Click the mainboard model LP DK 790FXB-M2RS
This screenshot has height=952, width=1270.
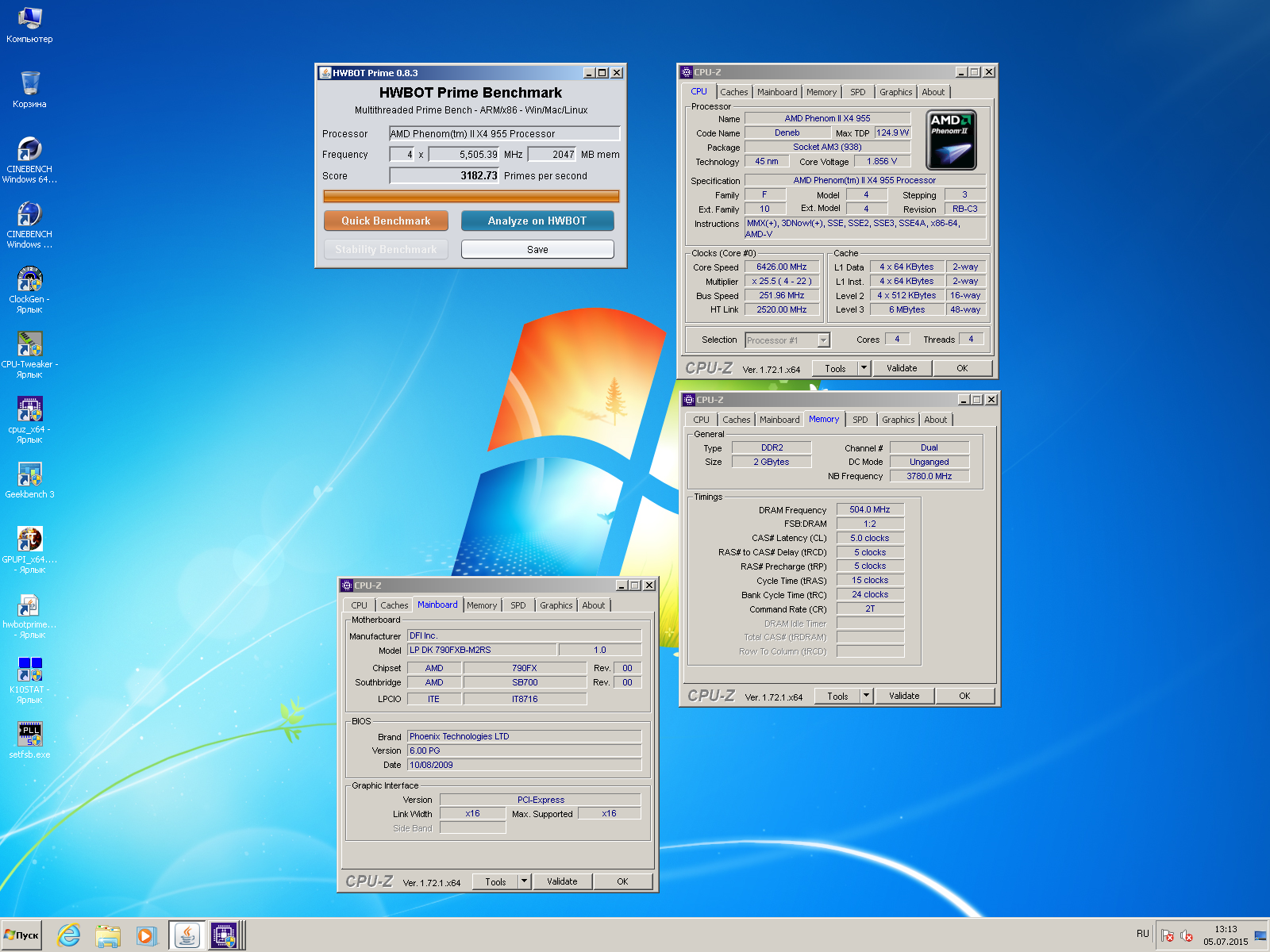[482, 650]
